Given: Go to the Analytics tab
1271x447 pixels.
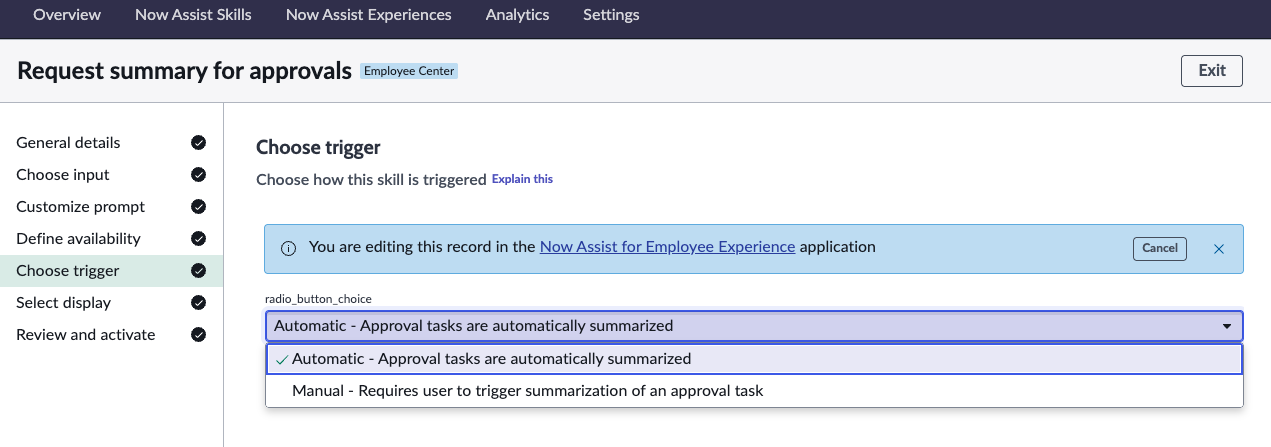Looking at the screenshot, I should coord(517,15).
